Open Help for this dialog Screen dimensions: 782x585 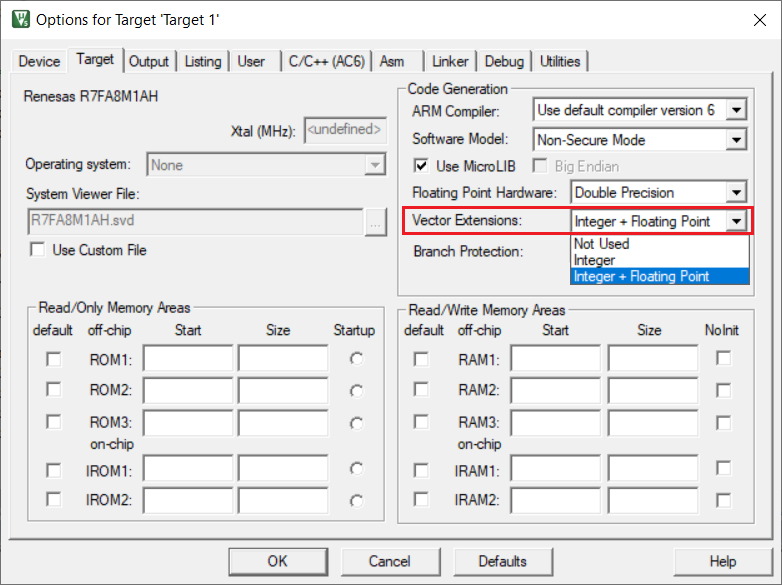tap(723, 561)
